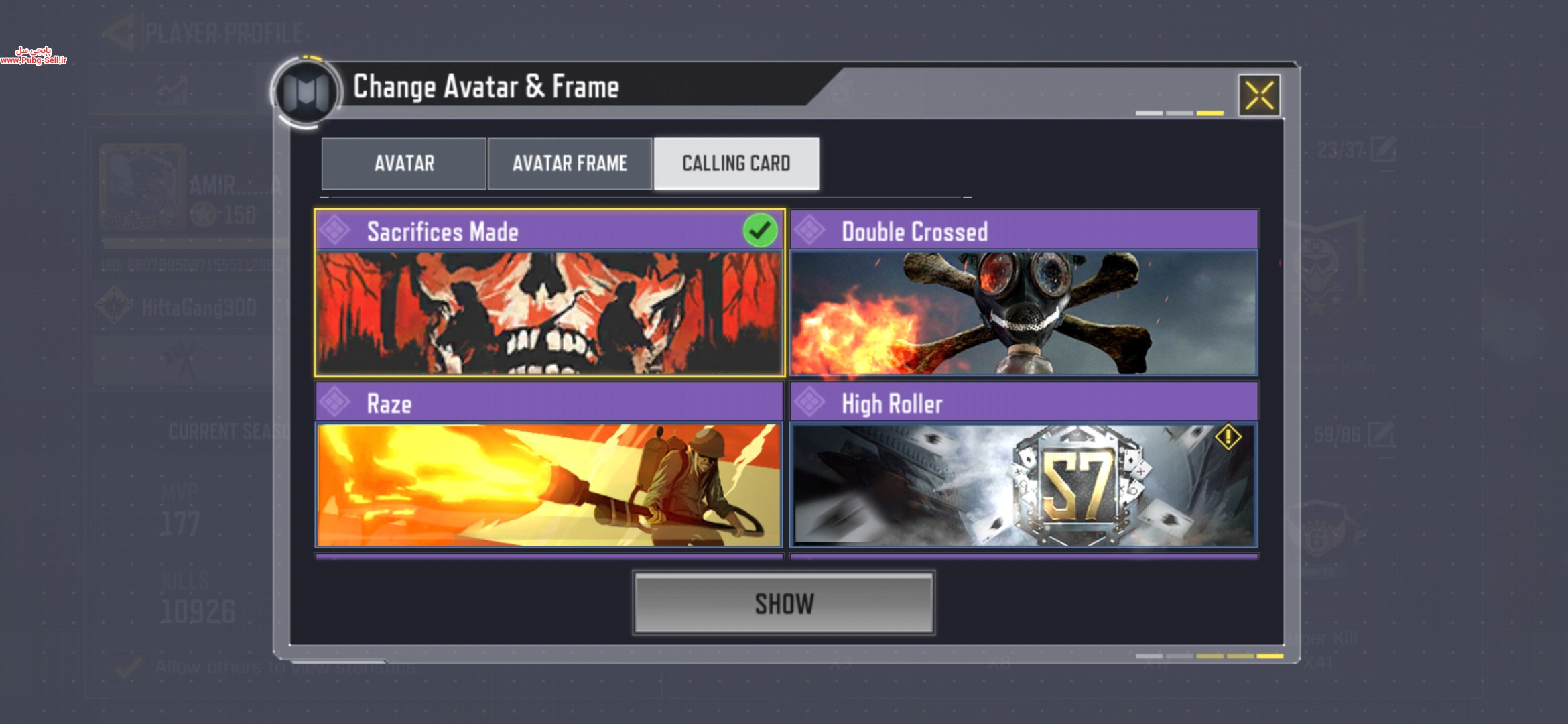Select the Sacrifices Made skull artwork
The height and width of the screenshot is (724, 1568).
pyautogui.click(x=549, y=313)
